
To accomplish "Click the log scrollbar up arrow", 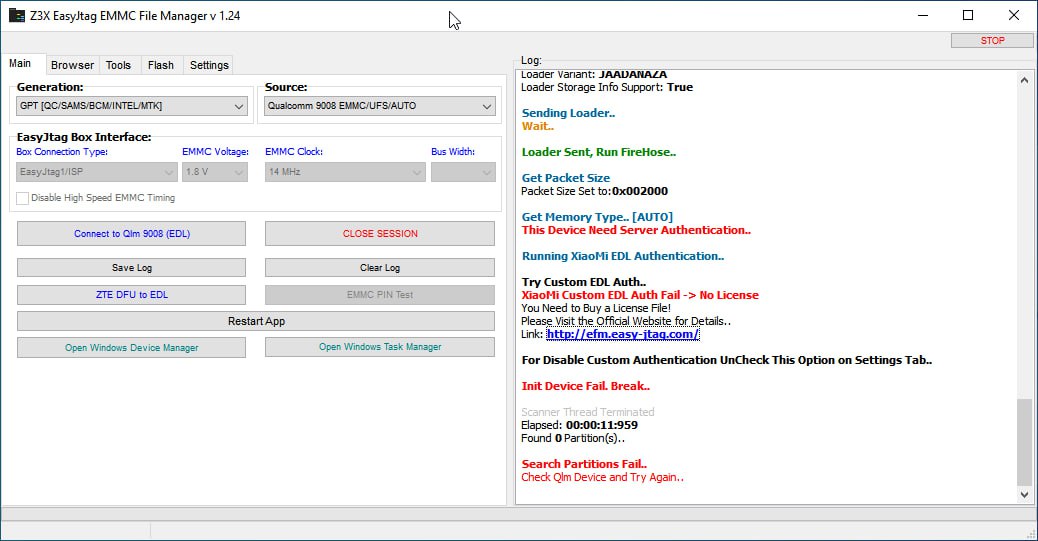I will (x=1024, y=80).
